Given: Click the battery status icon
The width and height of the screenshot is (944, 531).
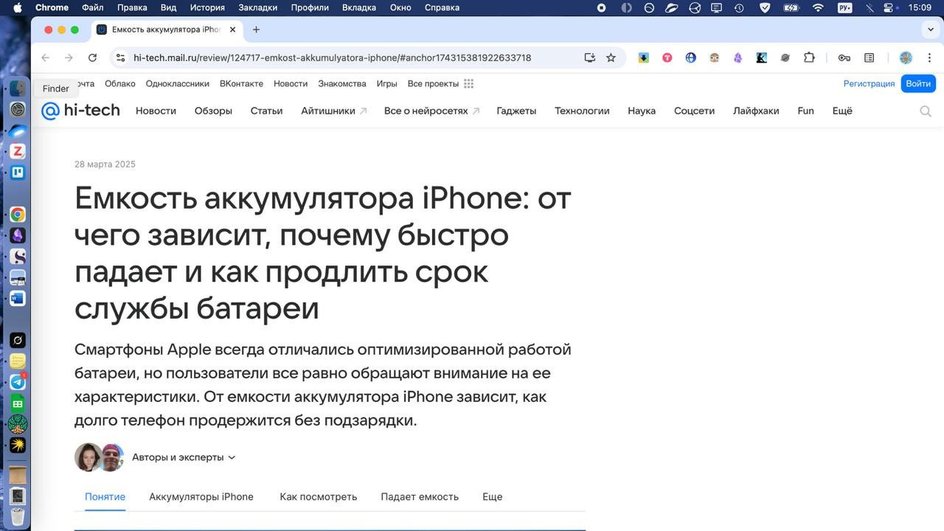Looking at the screenshot, I should coord(790,8).
